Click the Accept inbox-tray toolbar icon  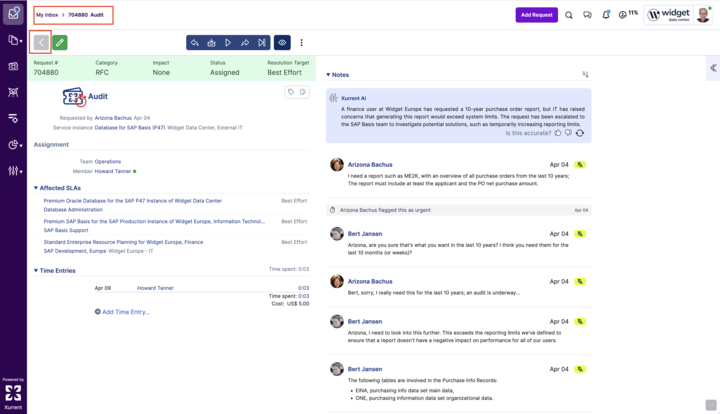211,43
